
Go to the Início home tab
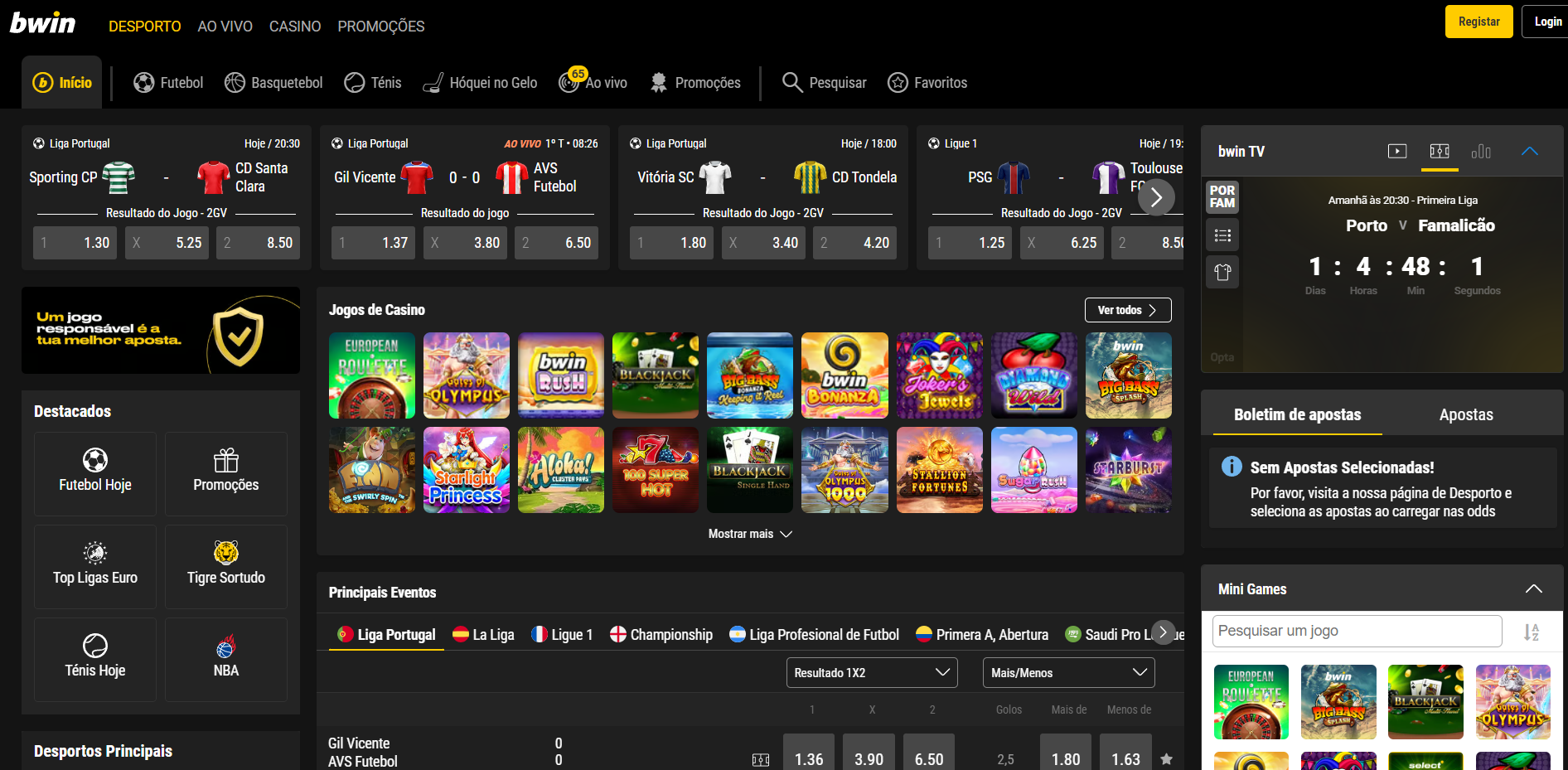click(x=62, y=82)
